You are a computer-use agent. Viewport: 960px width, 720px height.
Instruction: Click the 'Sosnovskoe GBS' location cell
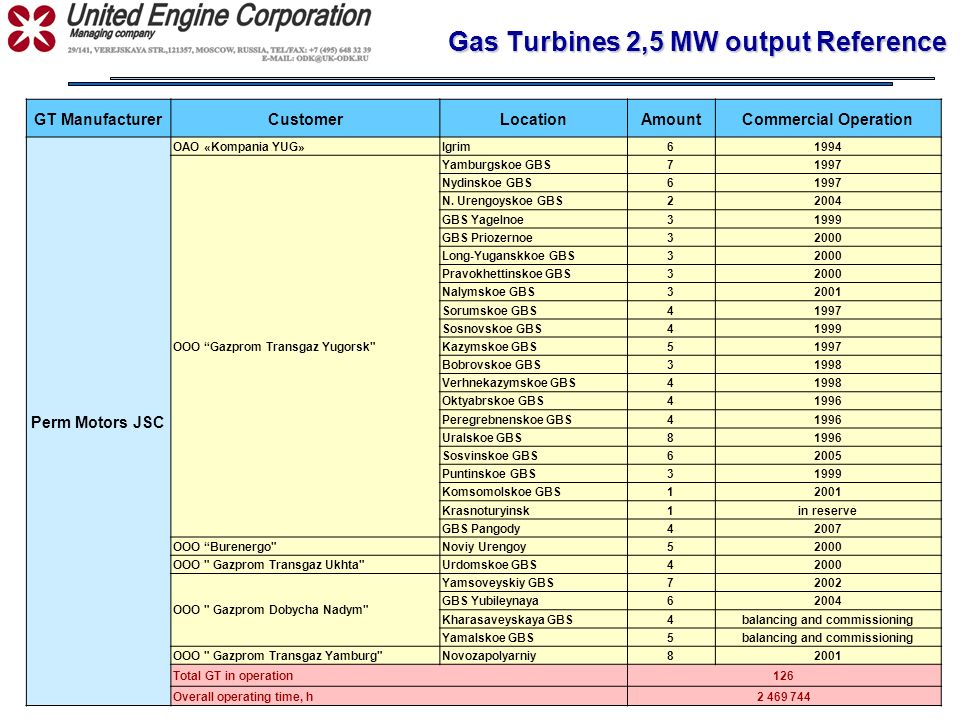tap(533, 328)
